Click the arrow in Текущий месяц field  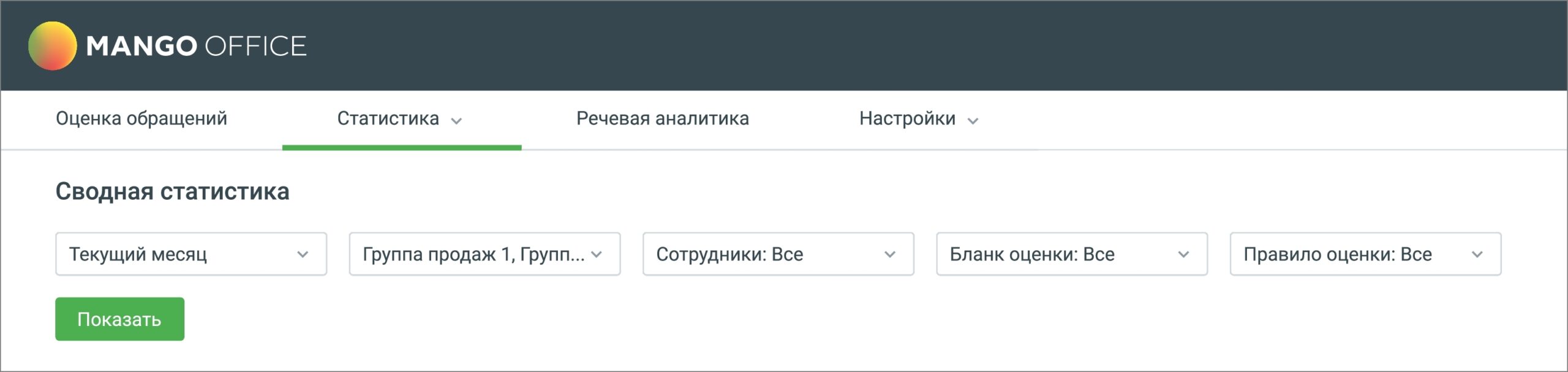tap(303, 254)
